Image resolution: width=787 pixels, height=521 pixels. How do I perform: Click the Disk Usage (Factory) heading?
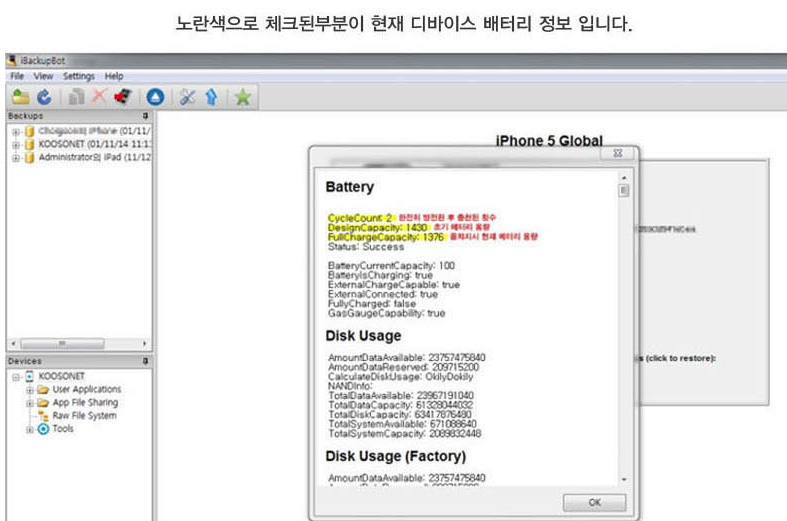click(396, 456)
